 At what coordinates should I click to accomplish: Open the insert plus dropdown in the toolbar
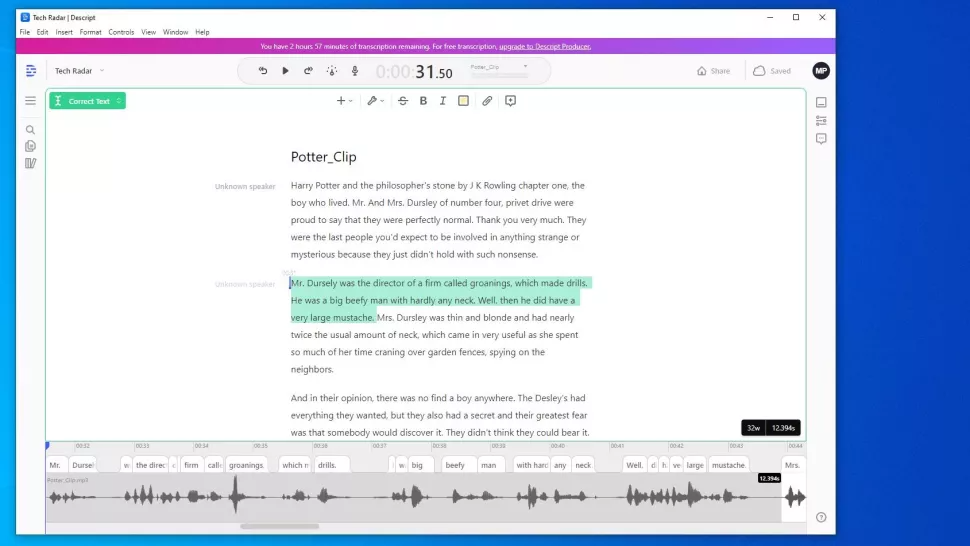[x=344, y=101]
